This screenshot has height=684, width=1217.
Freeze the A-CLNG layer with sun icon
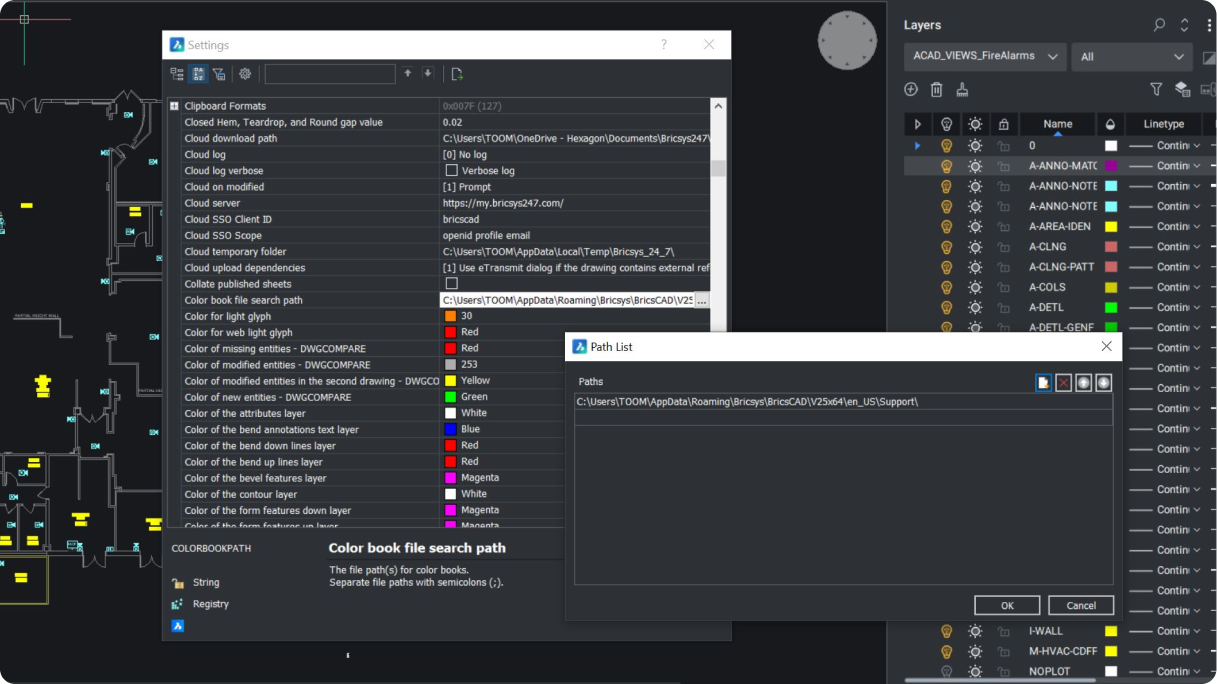pyautogui.click(x=975, y=247)
